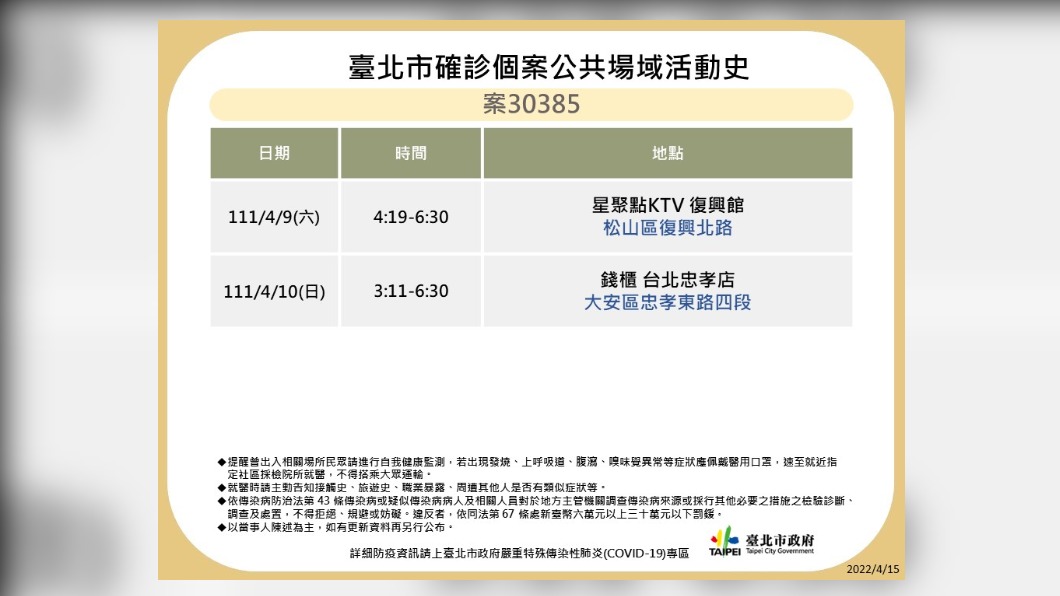The width and height of the screenshot is (1060, 596).
Task: Click the Taipei City Government logo icon
Action: (x=725, y=541)
